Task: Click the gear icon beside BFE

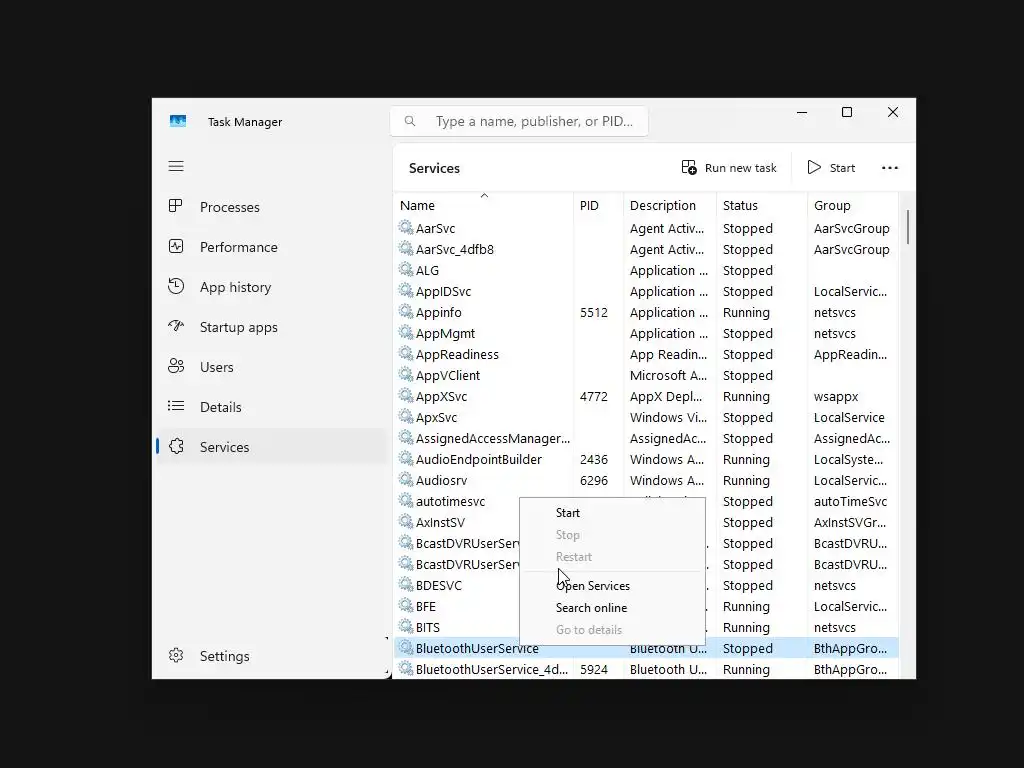Action: tap(406, 605)
